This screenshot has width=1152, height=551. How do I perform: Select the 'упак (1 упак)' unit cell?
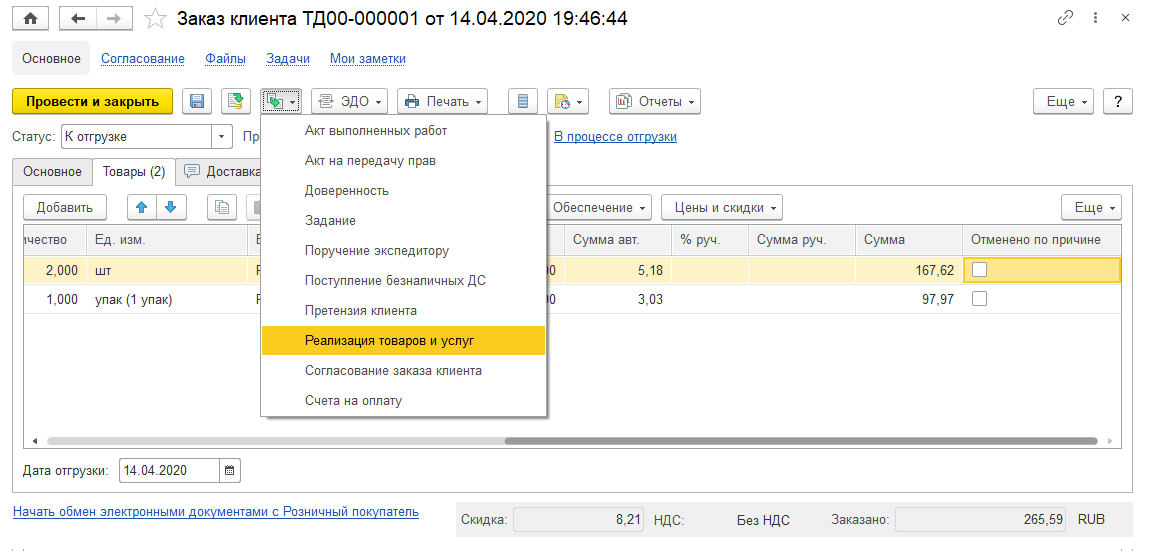166,299
